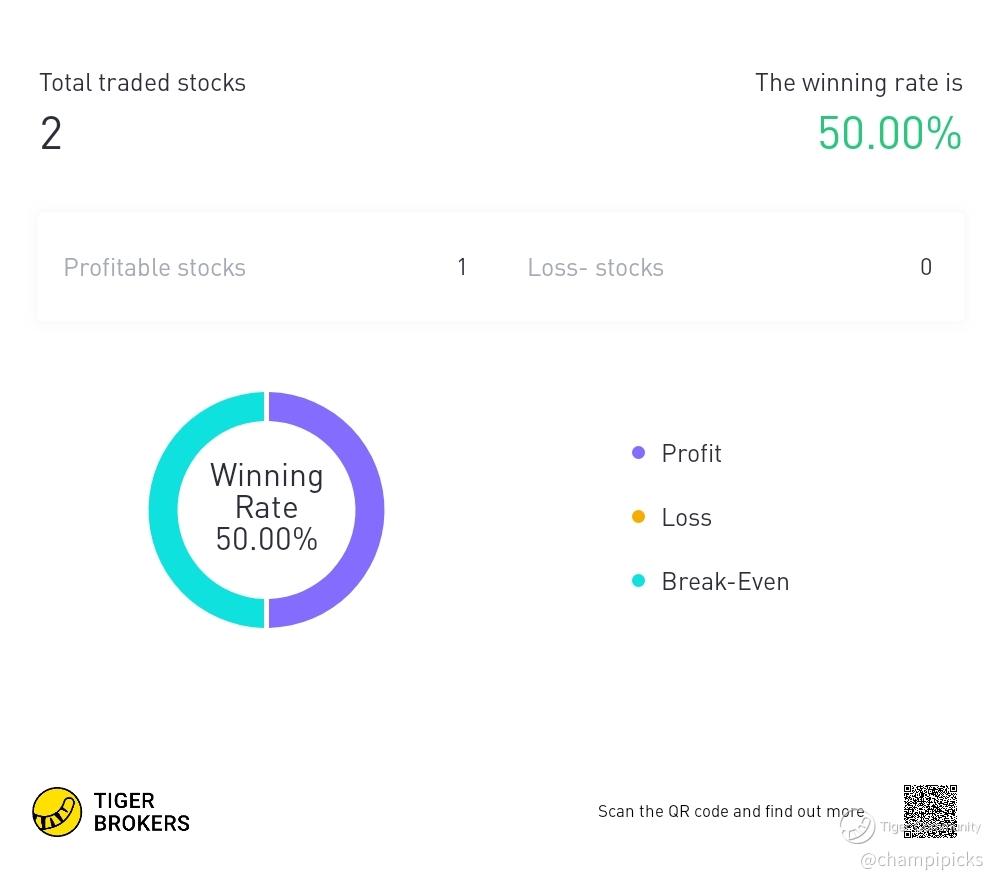Select the purple Profit segment of the donut chart
This screenshot has width=1002, height=883.
coord(370,510)
